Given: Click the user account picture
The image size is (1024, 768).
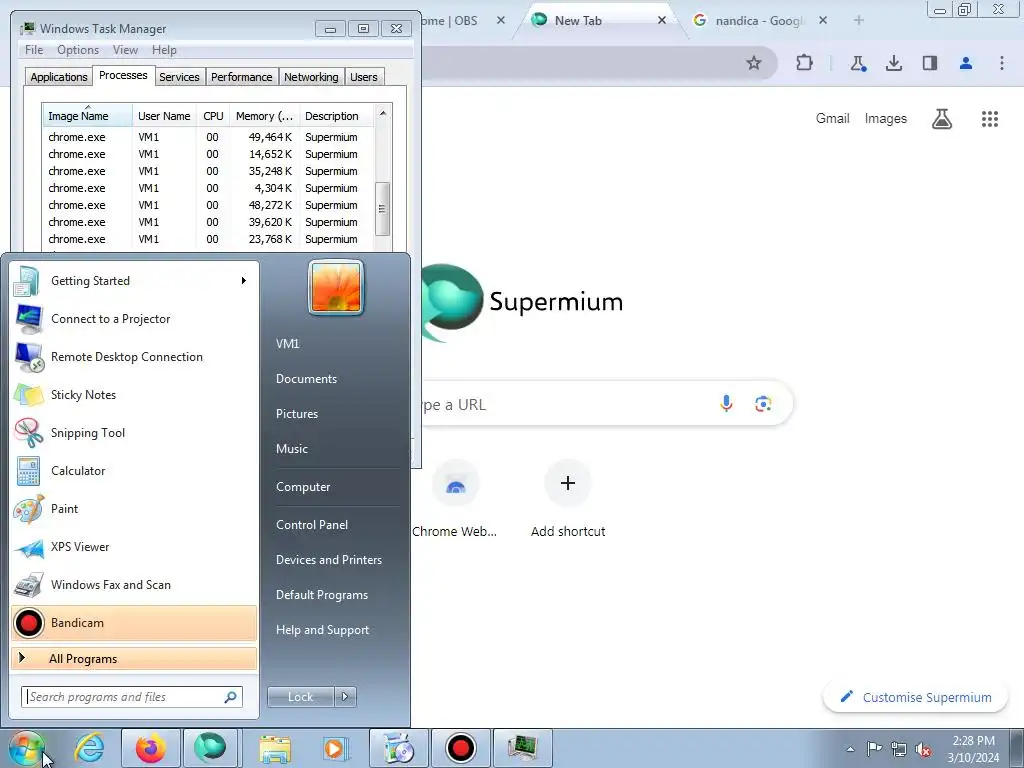Looking at the screenshot, I should [336, 287].
